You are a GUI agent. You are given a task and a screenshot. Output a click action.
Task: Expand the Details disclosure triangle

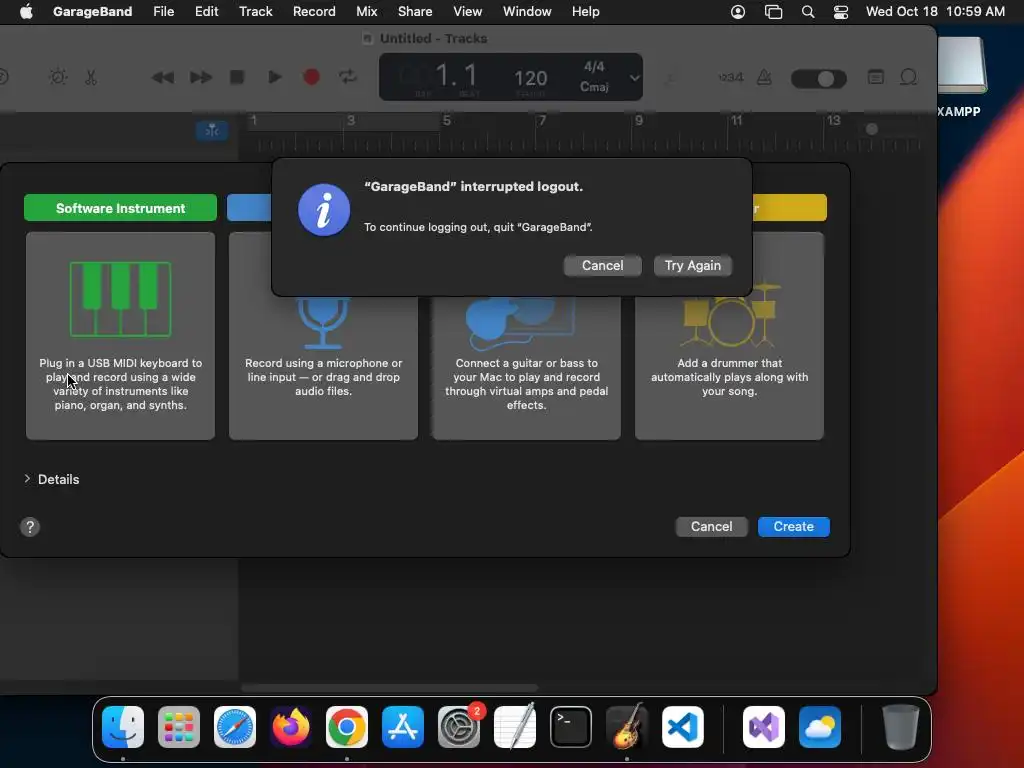pyautogui.click(x=27, y=479)
